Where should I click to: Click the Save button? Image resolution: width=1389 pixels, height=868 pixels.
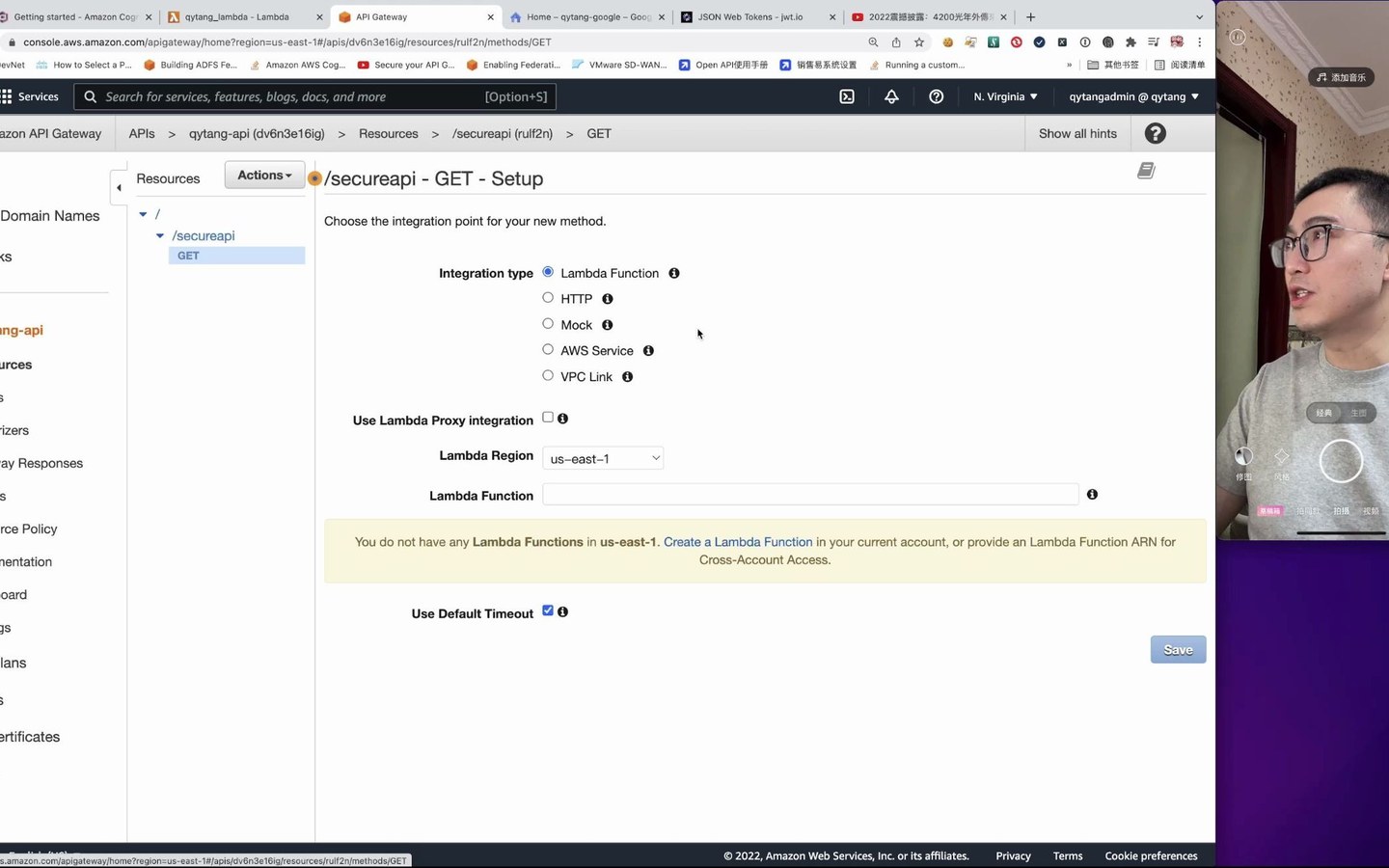click(x=1178, y=650)
